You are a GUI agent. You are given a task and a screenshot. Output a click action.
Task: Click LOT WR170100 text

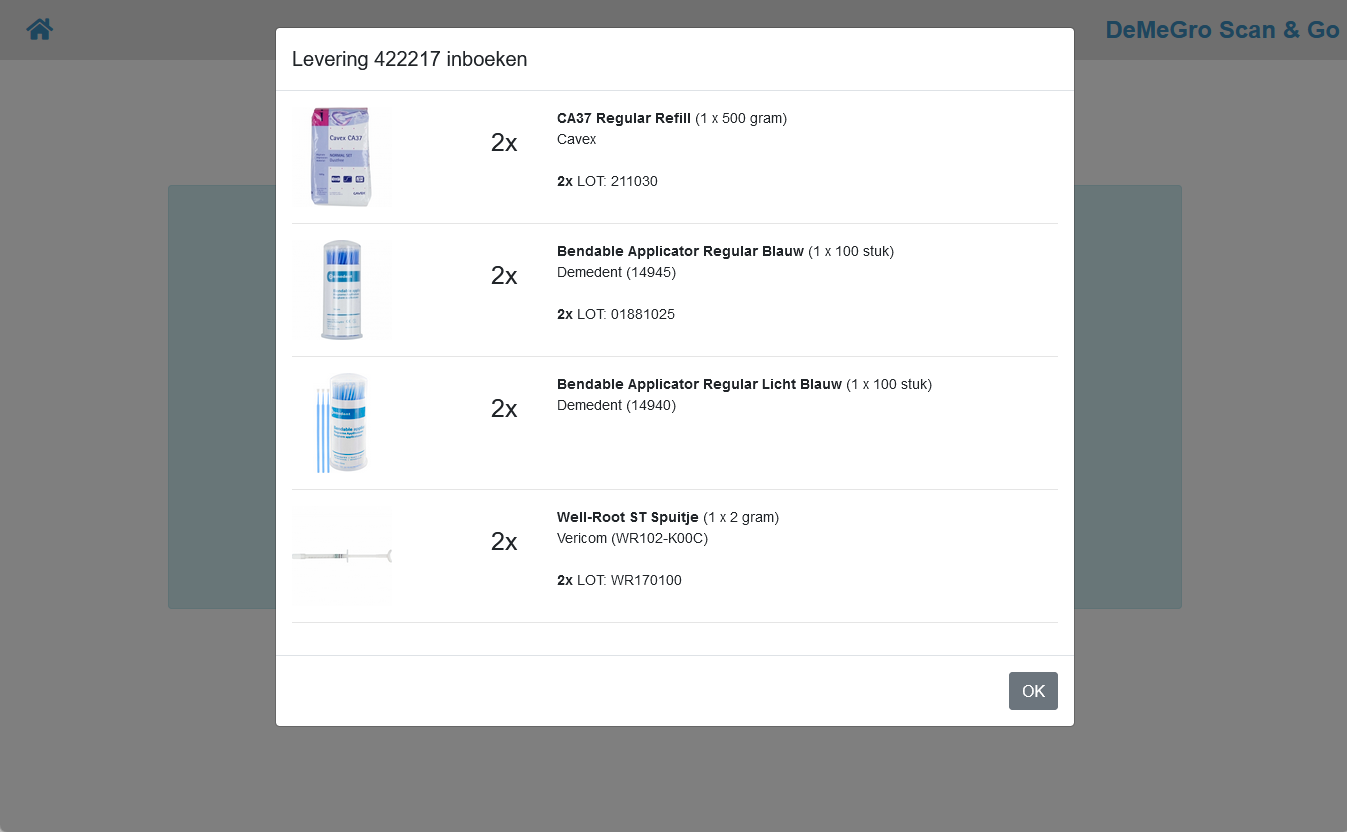click(x=629, y=580)
